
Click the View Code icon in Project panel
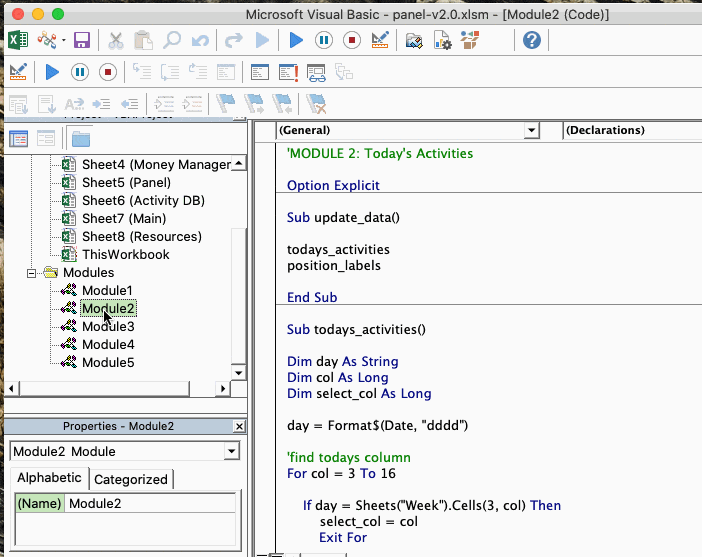pyautogui.click(x=18, y=138)
